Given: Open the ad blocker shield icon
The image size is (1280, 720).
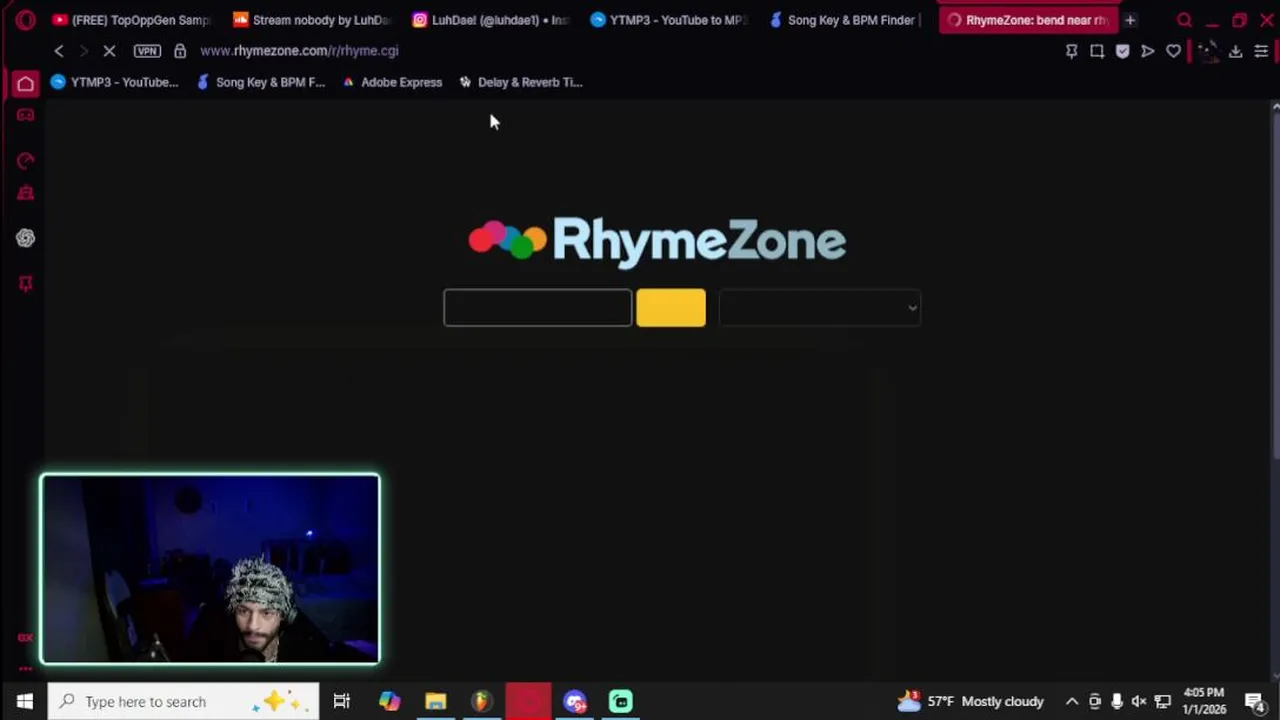Looking at the screenshot, I should pyautogui.click(x=1122, y=51).
